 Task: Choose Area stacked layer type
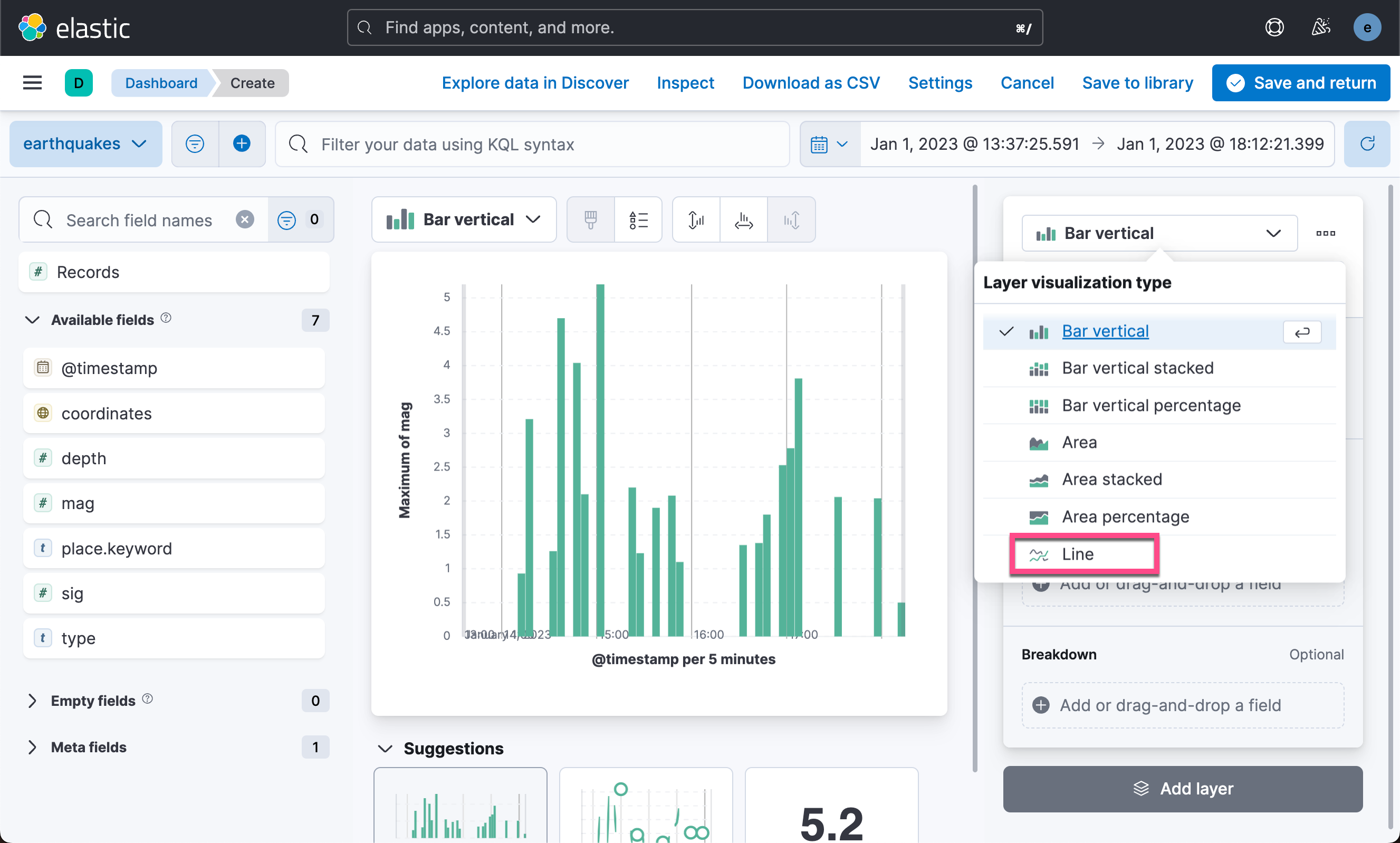pyautogui.click(x=1111, y=480)
